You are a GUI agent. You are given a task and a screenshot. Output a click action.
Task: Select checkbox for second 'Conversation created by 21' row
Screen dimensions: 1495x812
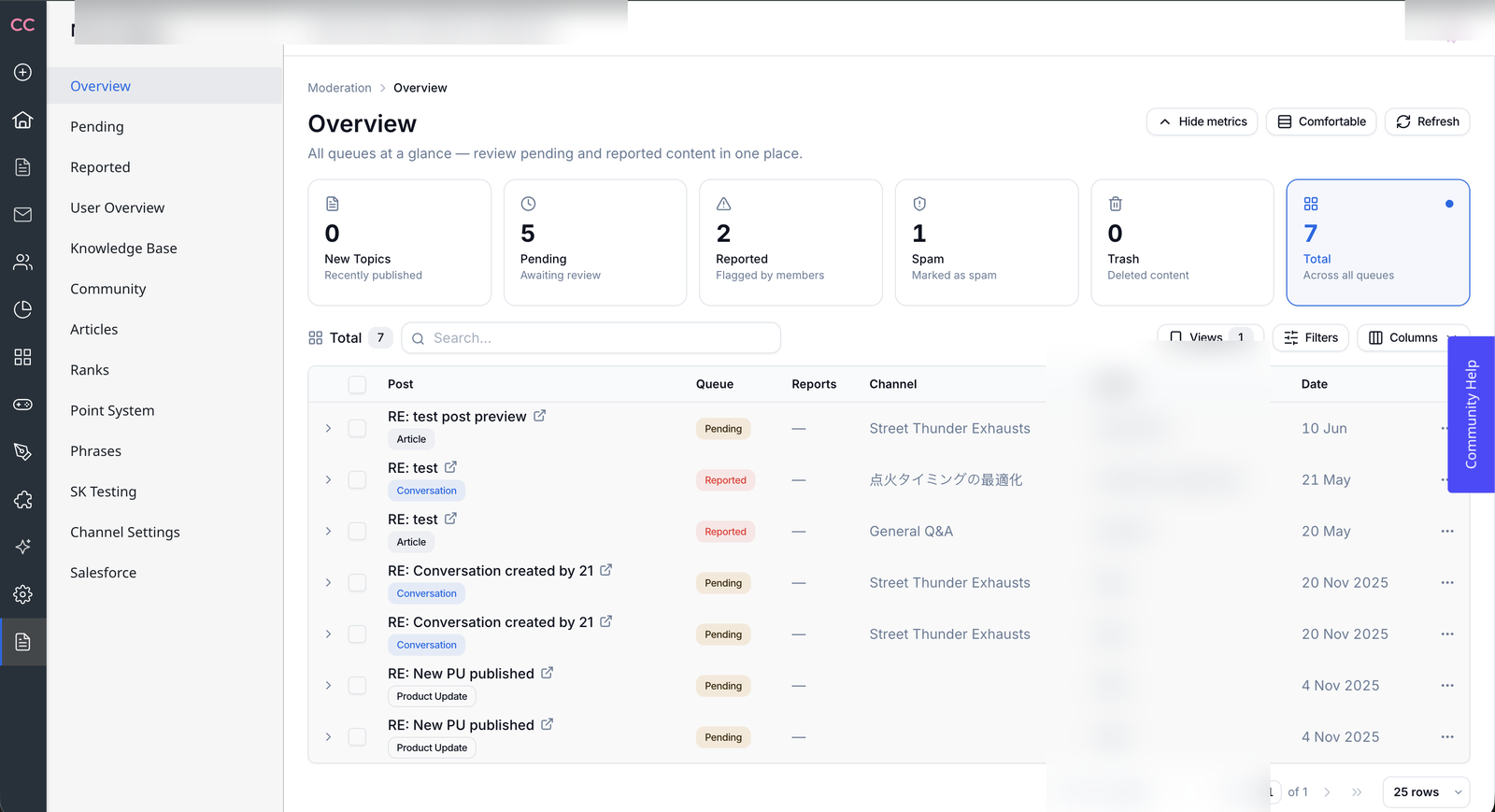pyautogui.click(x=357, y=634)
